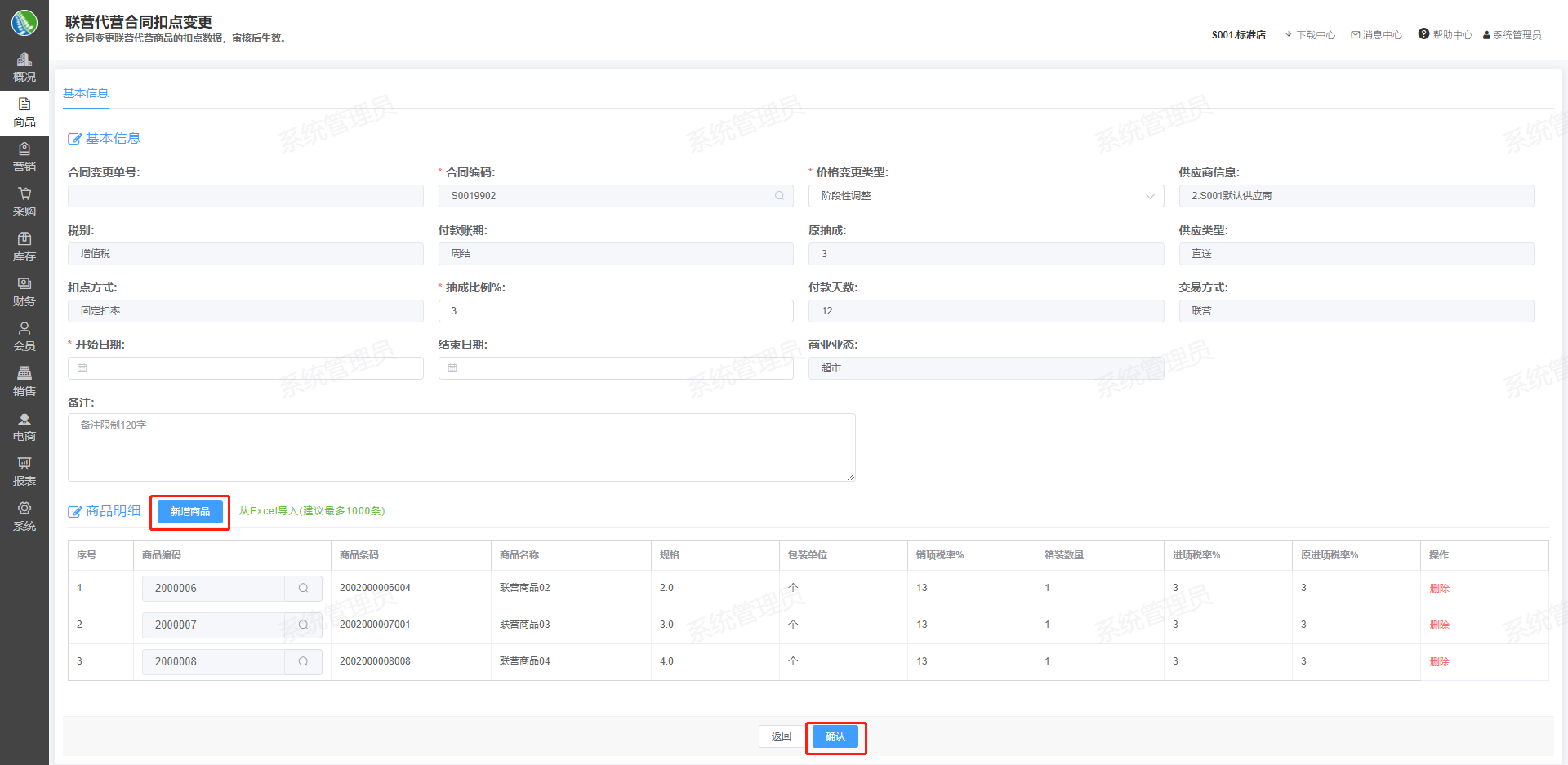Open the 消息中心 message center
1568x765 pixels.
click(1377, 35)
